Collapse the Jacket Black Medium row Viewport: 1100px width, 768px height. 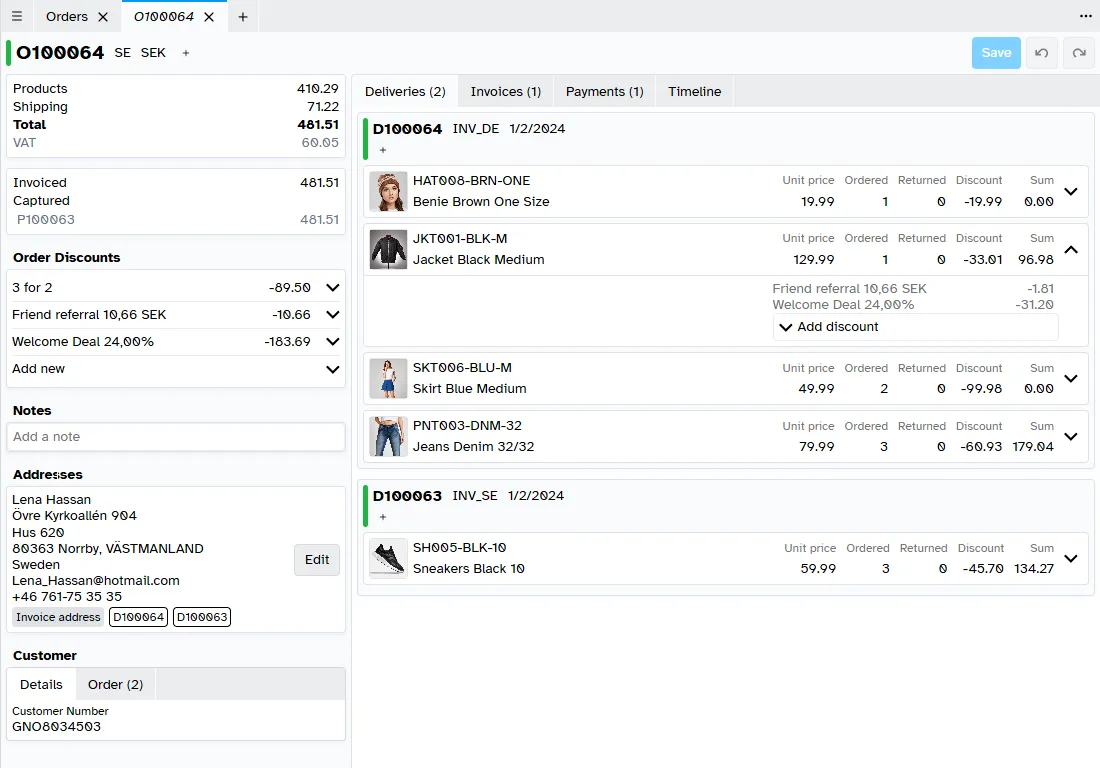click(x=1071, y=250)
